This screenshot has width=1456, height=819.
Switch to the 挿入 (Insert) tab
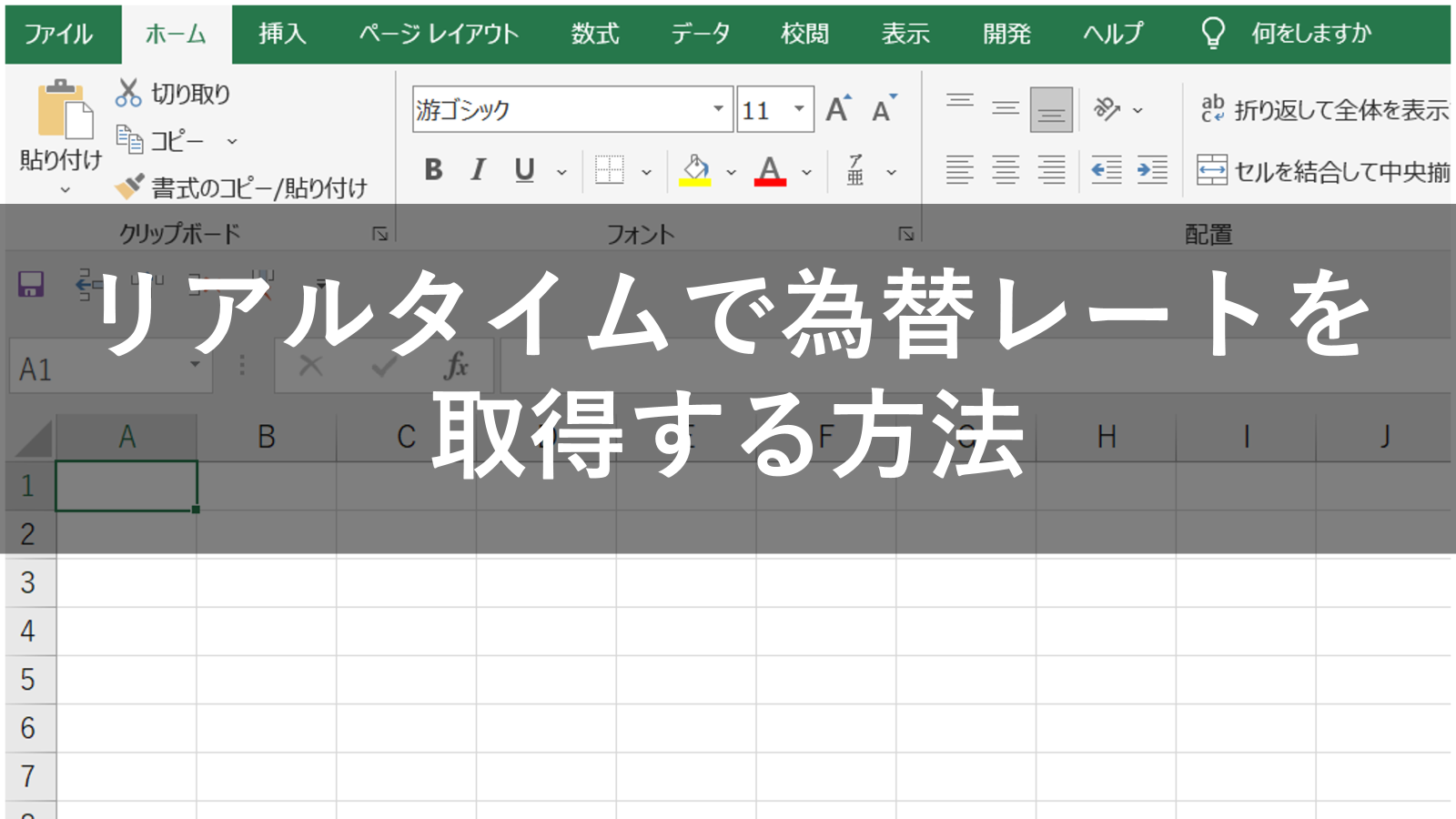(x=282, y=35)
